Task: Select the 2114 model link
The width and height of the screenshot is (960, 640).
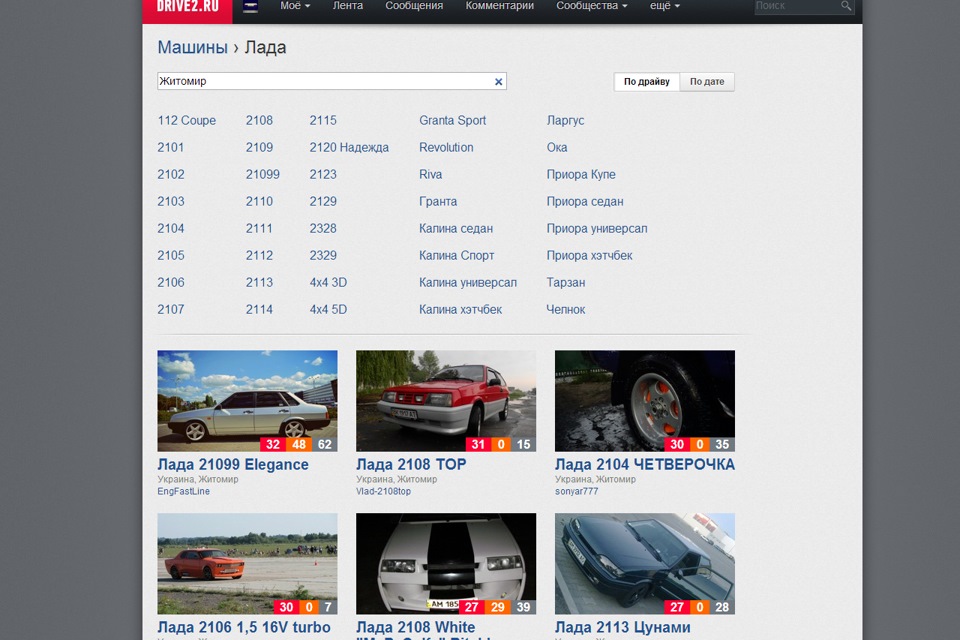Action: 260,309
